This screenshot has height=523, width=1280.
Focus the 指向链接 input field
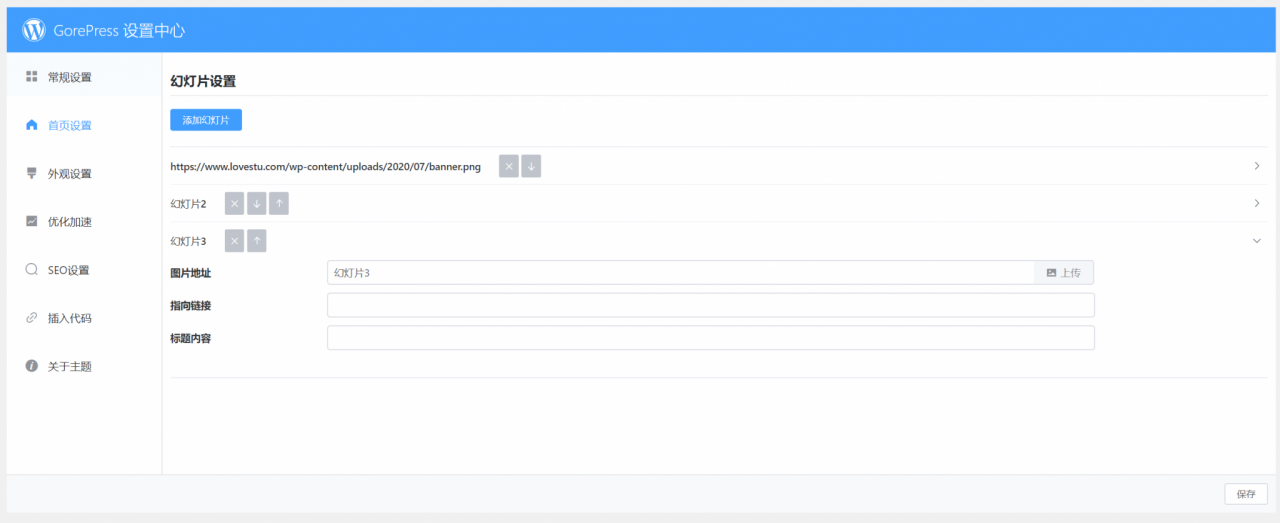coord(711,305)
